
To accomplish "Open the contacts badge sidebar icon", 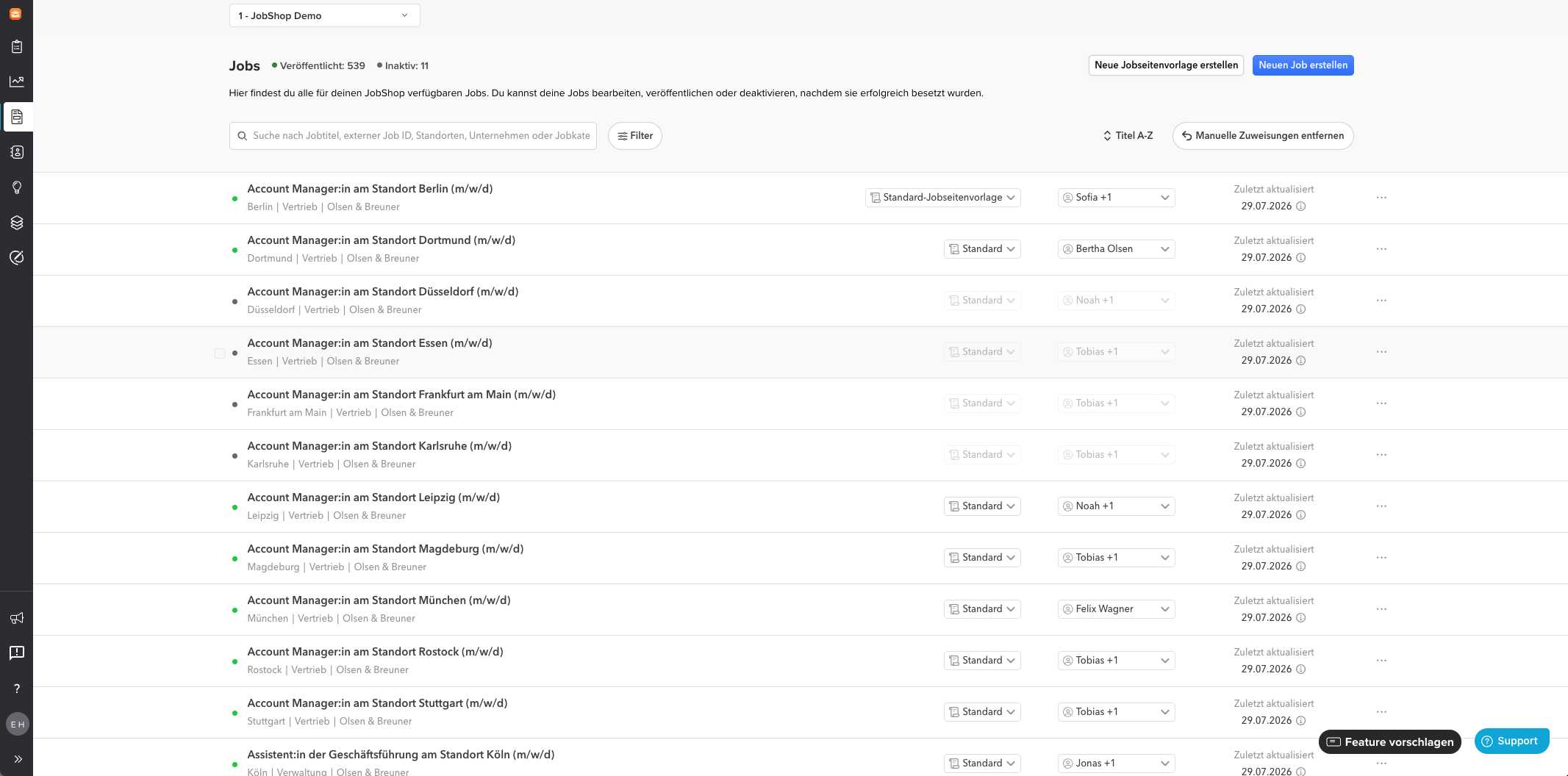I will tap(16, 152).
